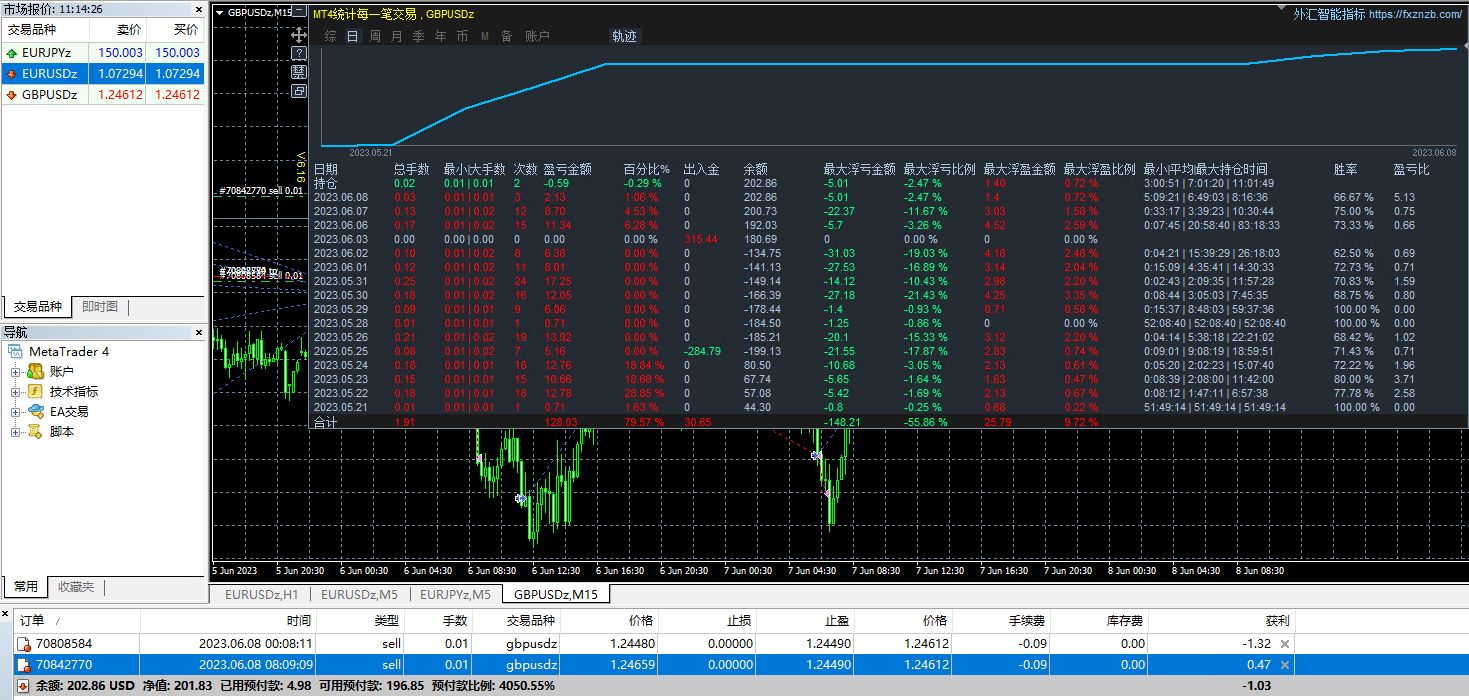Click the 技术指标 icon in navigator

click(x=36, y=392)
